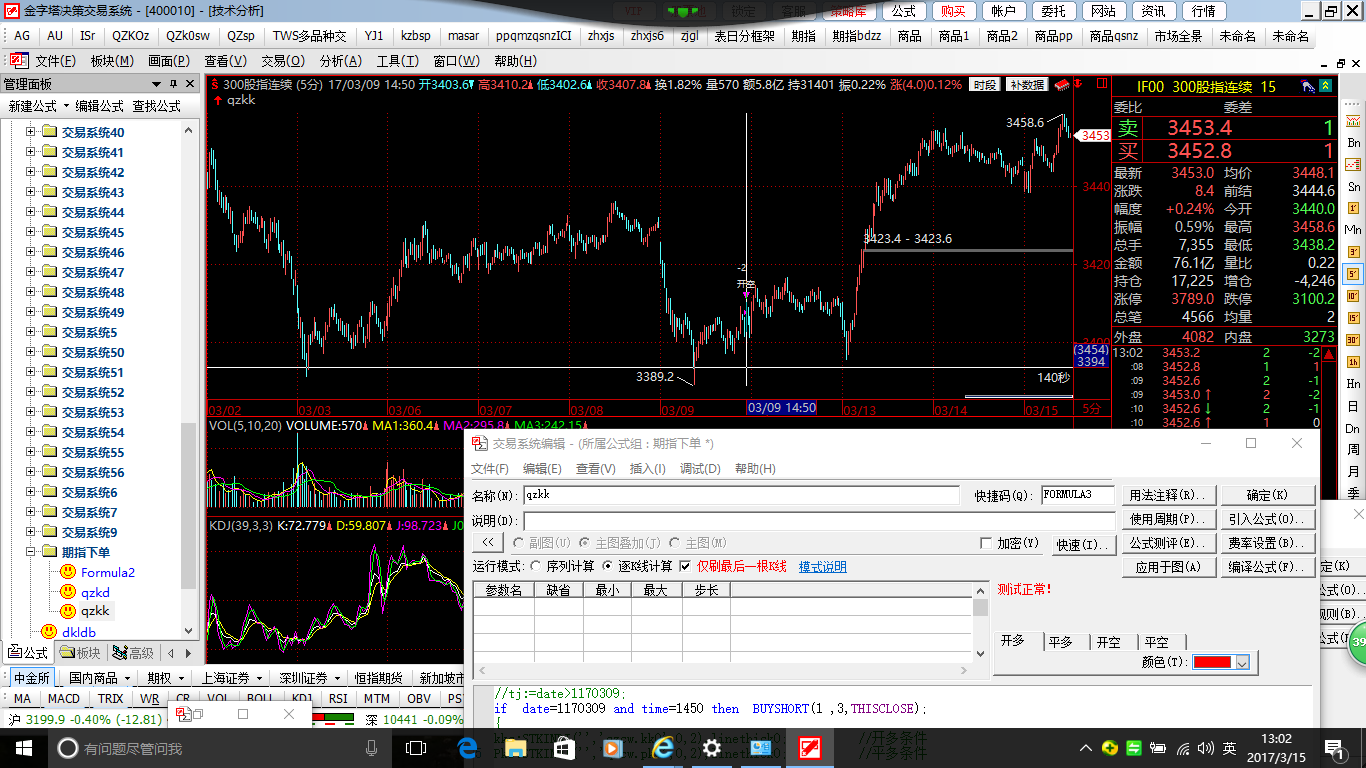Select the 15-minute period icon

1353,317
